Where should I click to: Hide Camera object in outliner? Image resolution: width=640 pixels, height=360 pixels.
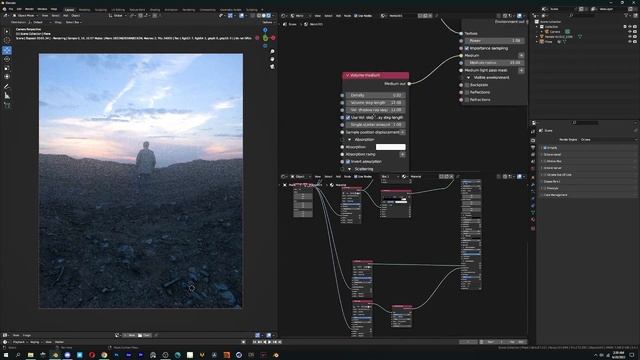tap(630, 31)
